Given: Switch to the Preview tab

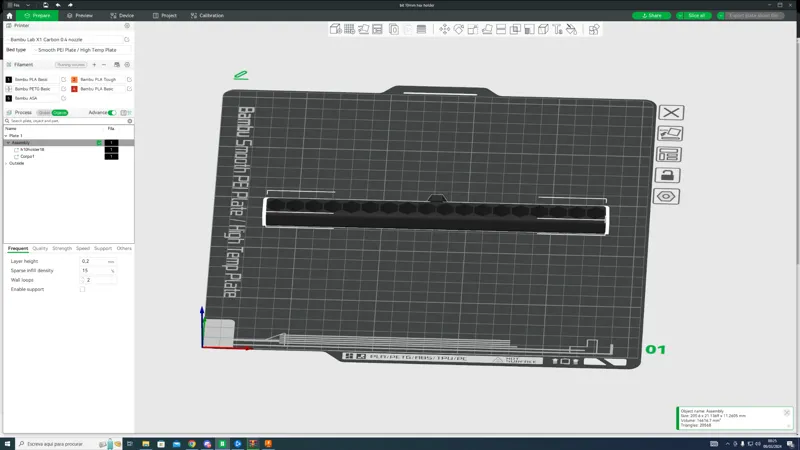Looking at the screenshot, I should (80, 15).
